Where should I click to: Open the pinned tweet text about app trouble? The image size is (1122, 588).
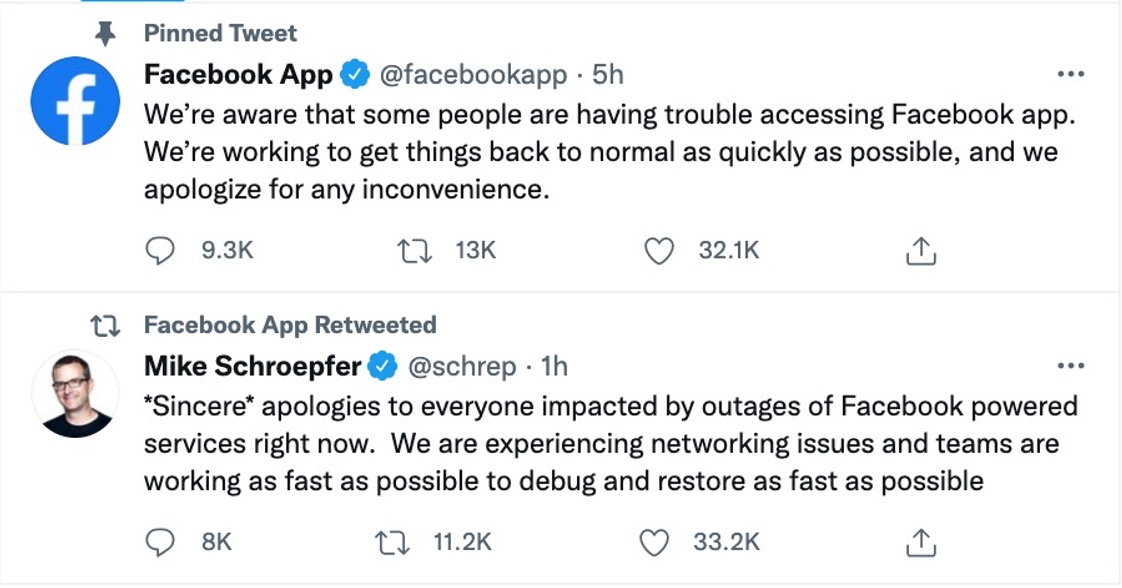pyautogui.click(x=600, y=151)
